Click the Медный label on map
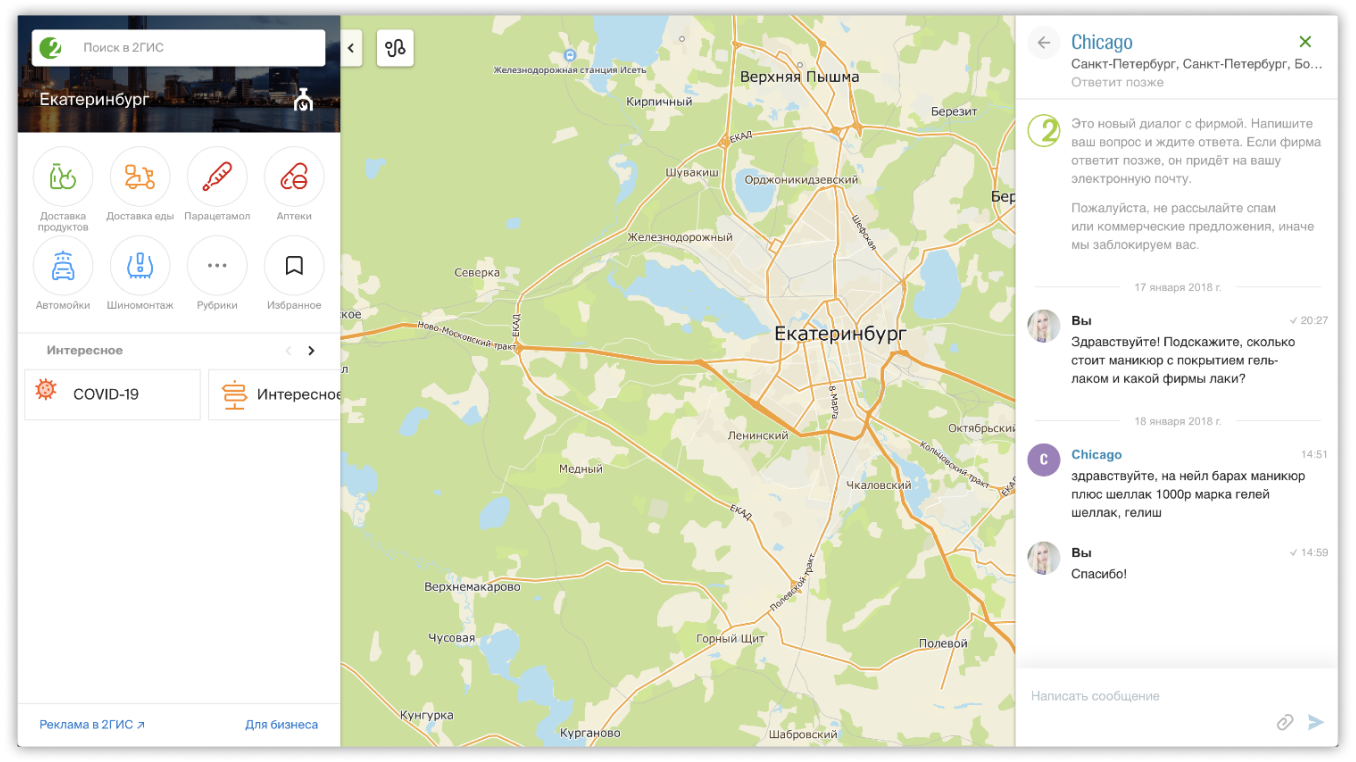Screen dimensions: 1356x762 coord(581,469)
